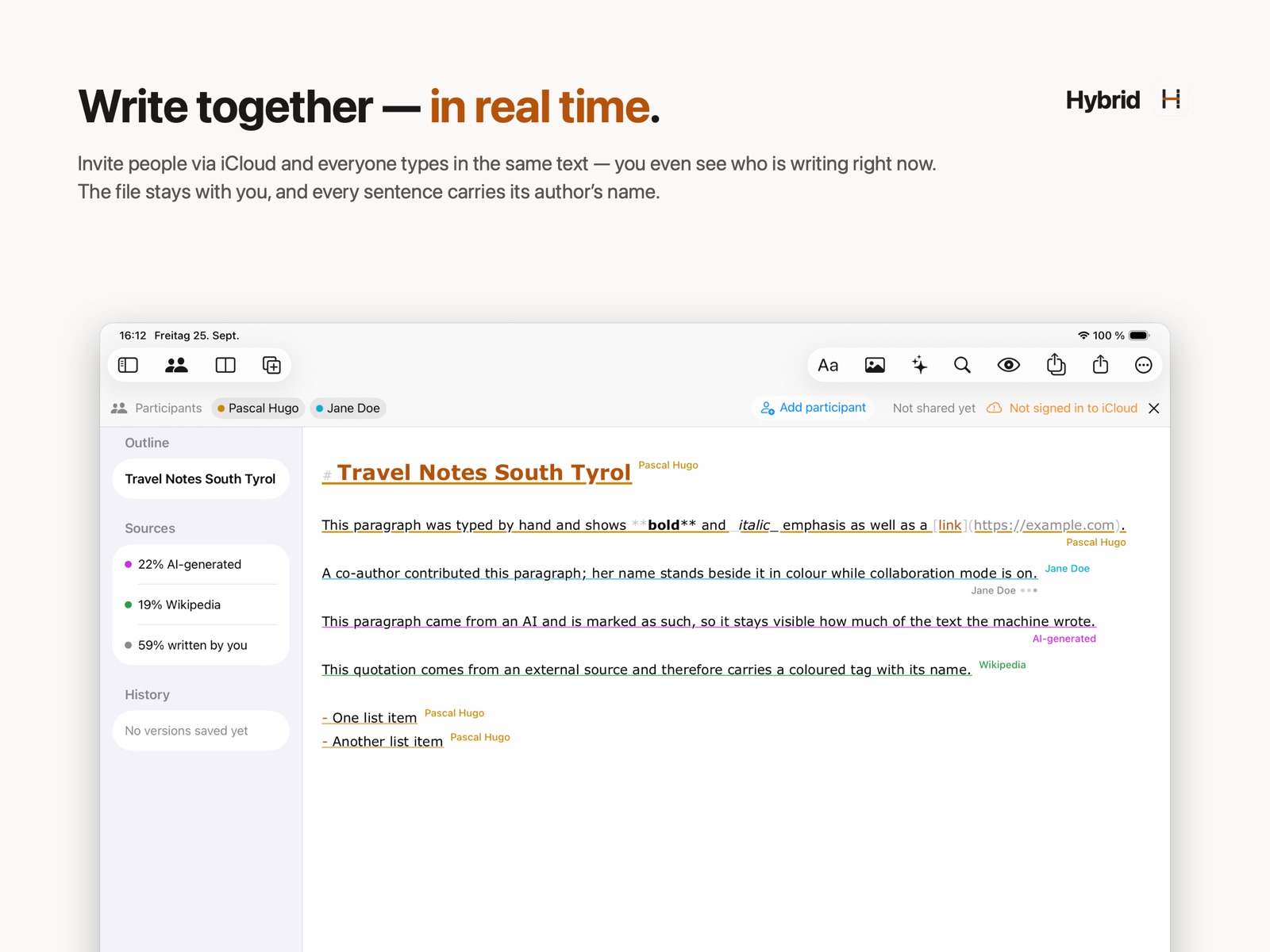Open the AI sparkle assistant
Screen dimensions: 1270x952
(919, 365)
